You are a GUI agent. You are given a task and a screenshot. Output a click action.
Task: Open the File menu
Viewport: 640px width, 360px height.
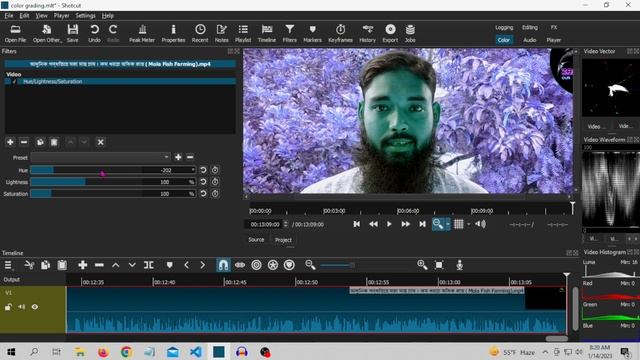[9, 16]
